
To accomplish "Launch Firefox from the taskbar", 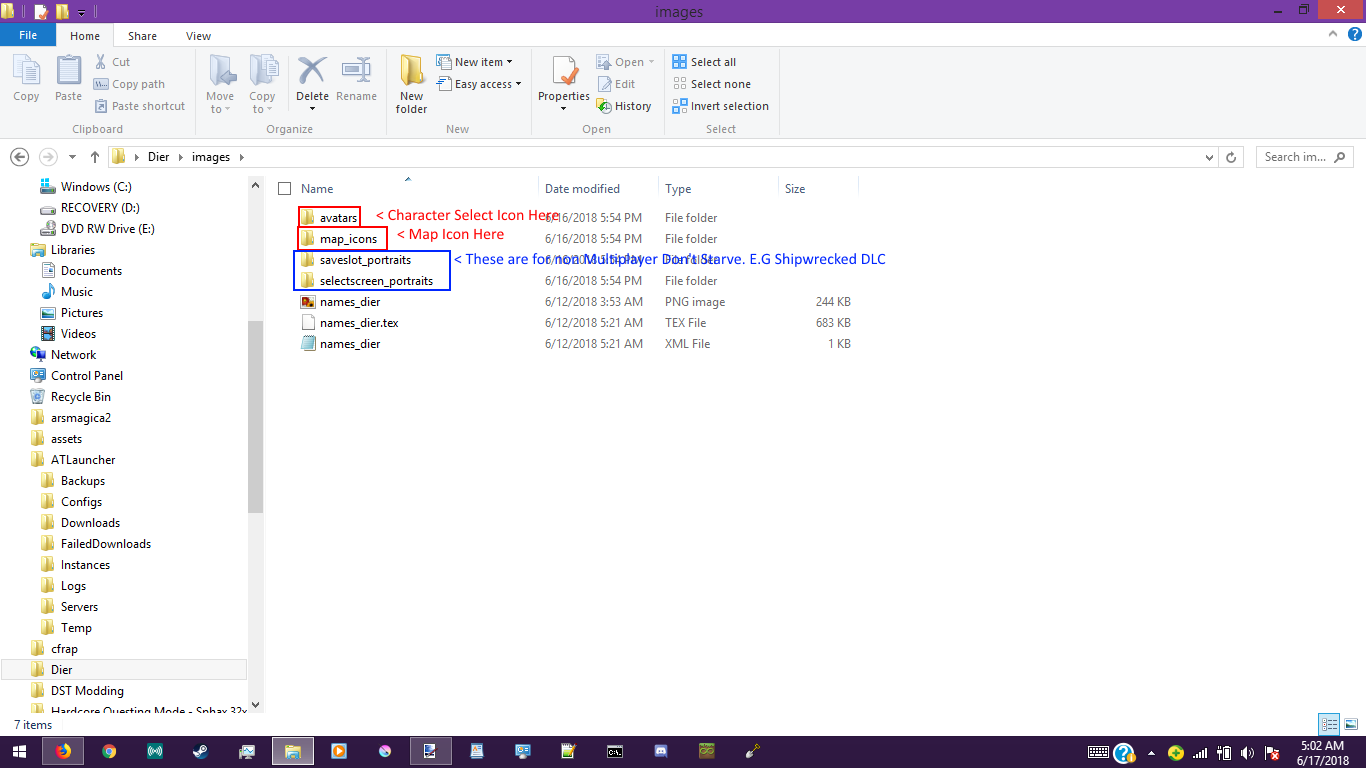I will [x=64, y=751].
